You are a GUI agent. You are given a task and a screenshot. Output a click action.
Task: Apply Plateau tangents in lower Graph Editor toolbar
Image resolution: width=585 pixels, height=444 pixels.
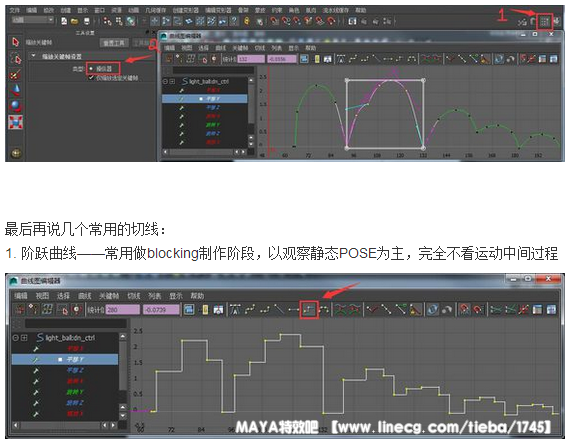[325, 309]
